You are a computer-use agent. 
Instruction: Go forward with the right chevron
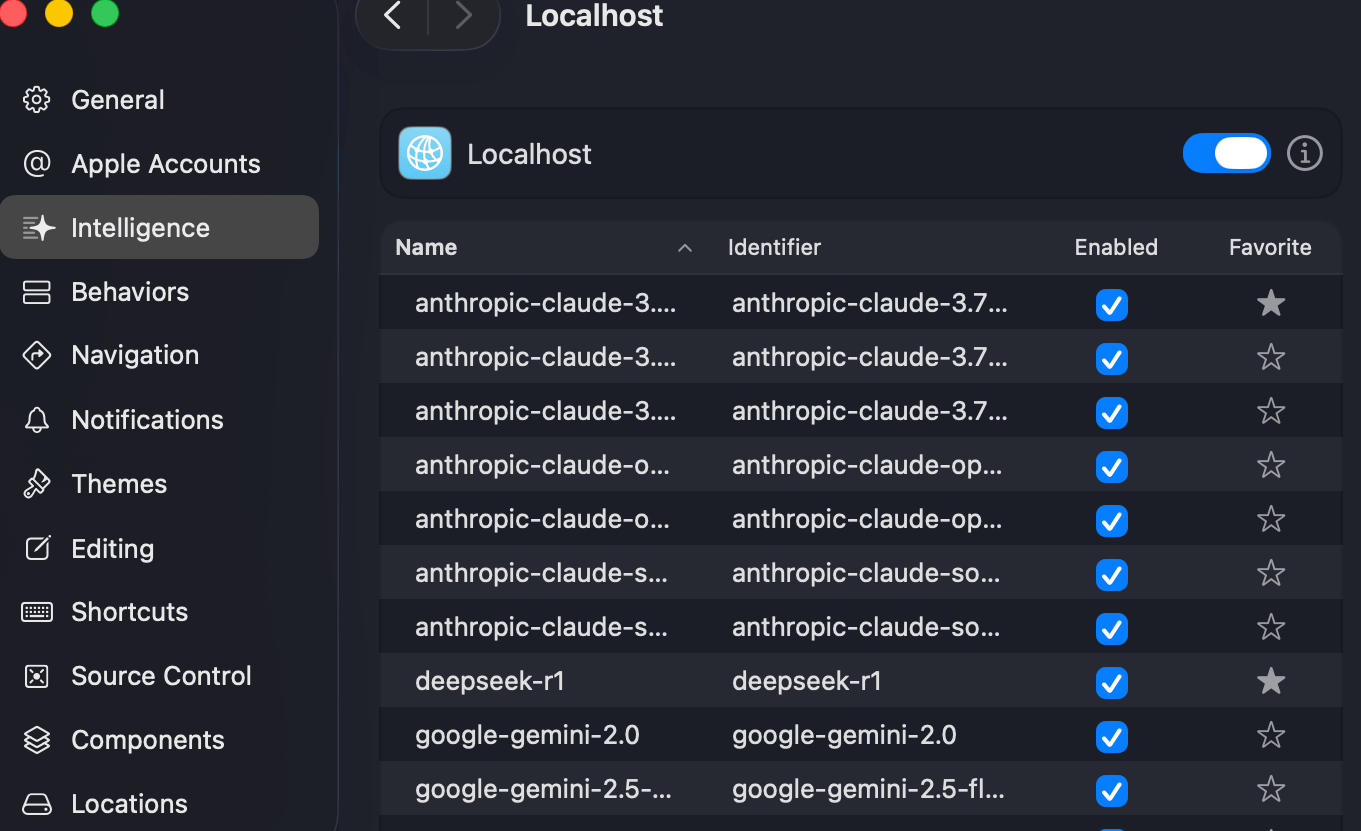point(463,16)
